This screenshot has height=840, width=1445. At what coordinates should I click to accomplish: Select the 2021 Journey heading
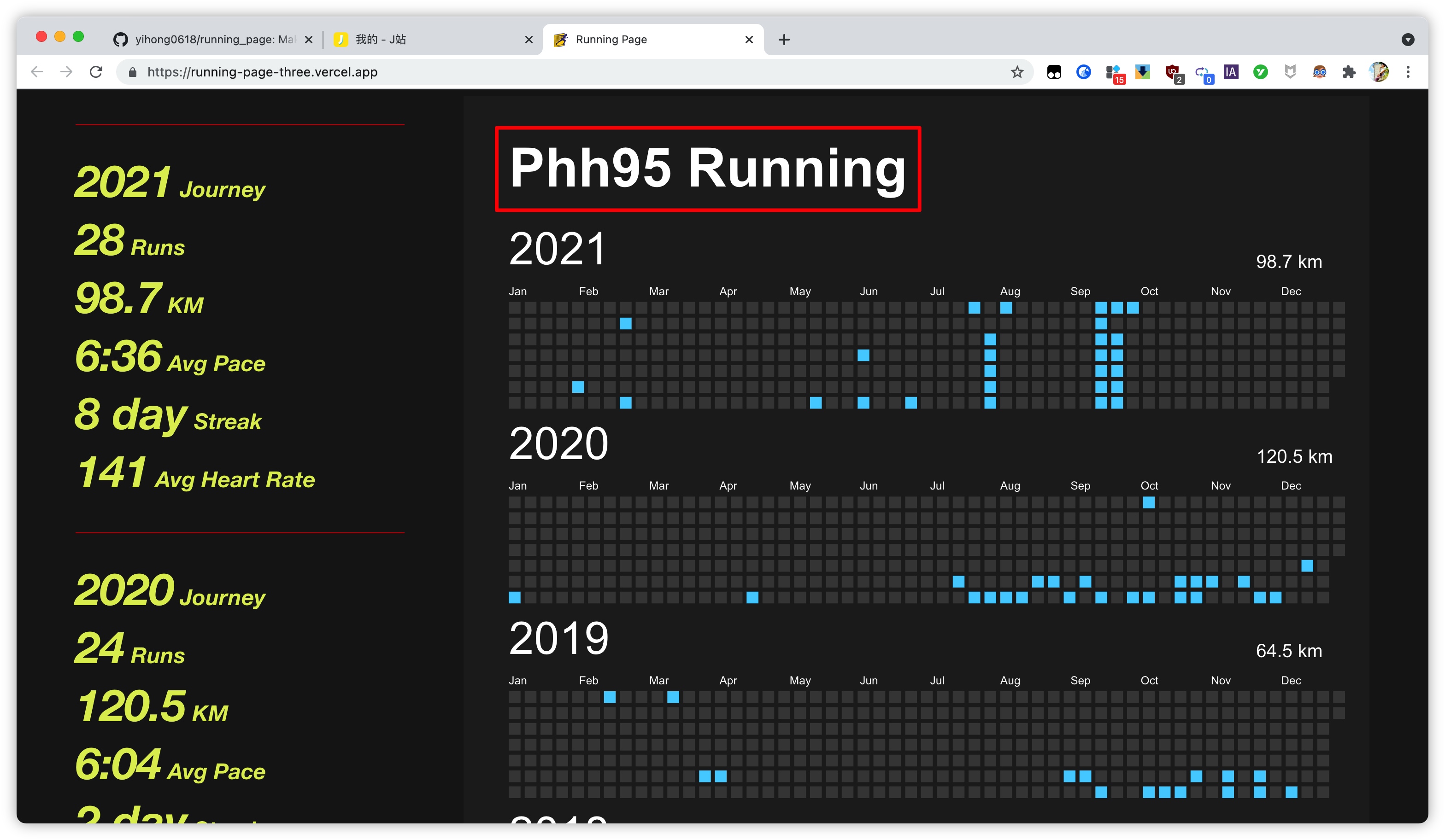coord(170,183)
